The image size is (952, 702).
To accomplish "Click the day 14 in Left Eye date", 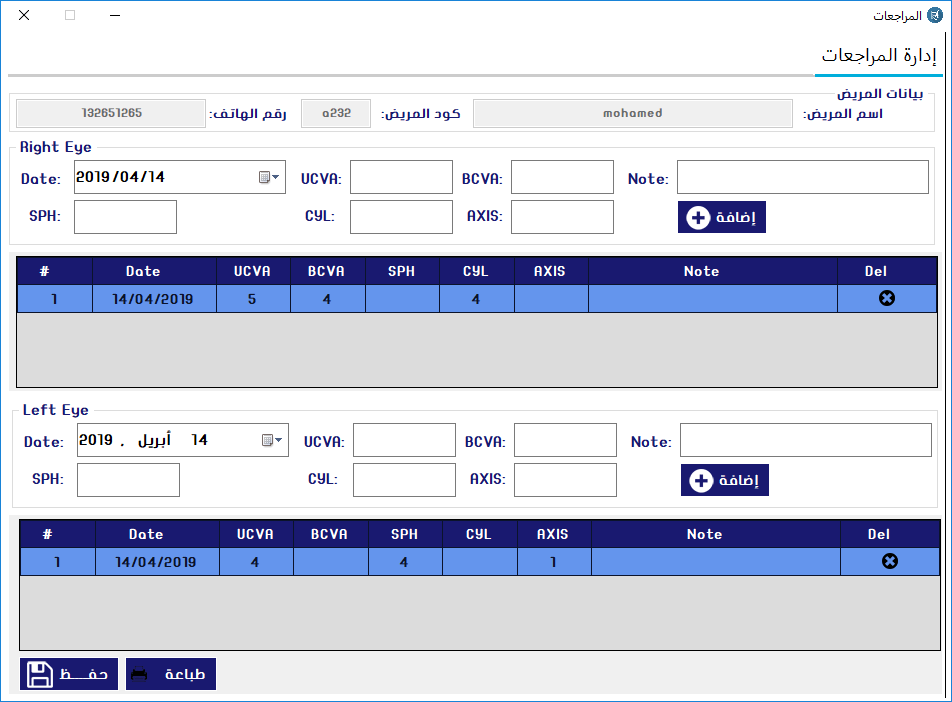I will point(199,440).
